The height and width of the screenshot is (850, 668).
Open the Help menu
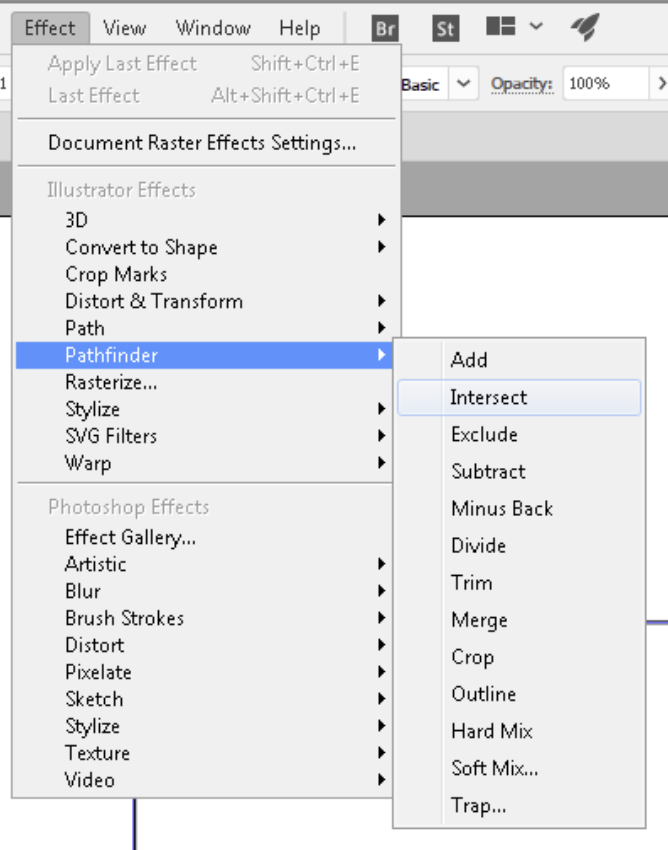pos(299,28)
